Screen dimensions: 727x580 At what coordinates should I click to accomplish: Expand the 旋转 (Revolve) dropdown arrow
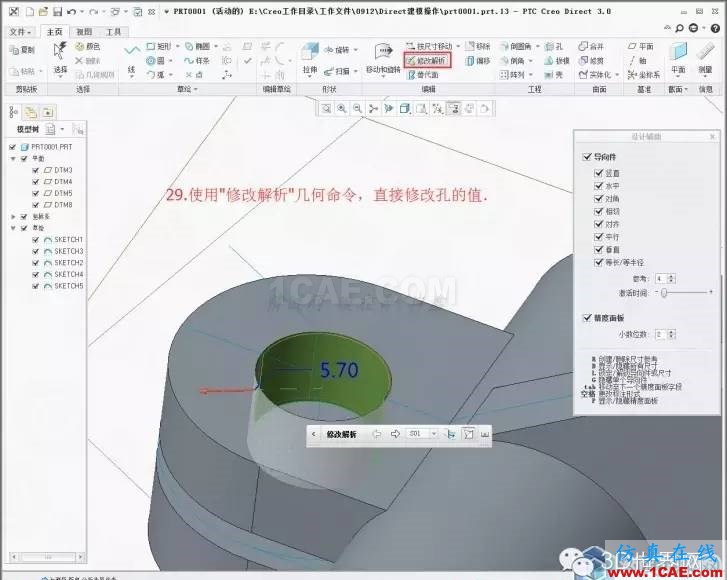tap(356, 50)
